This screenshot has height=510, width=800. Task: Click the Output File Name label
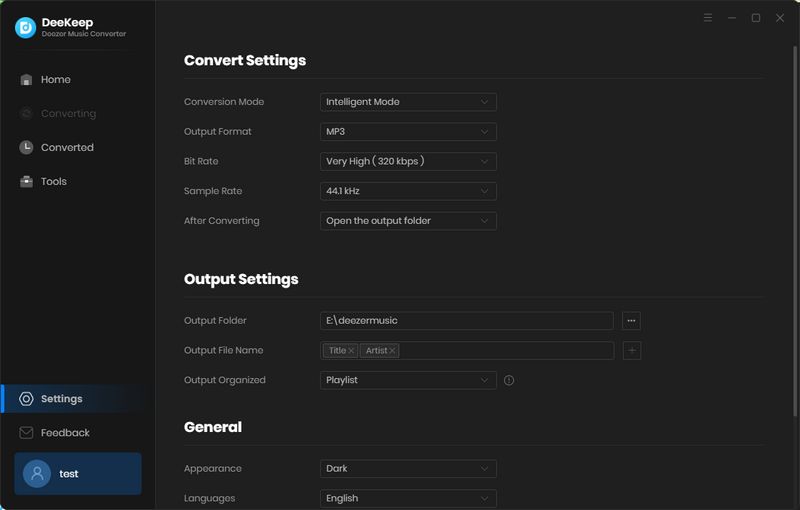click(x=223, y=350)
